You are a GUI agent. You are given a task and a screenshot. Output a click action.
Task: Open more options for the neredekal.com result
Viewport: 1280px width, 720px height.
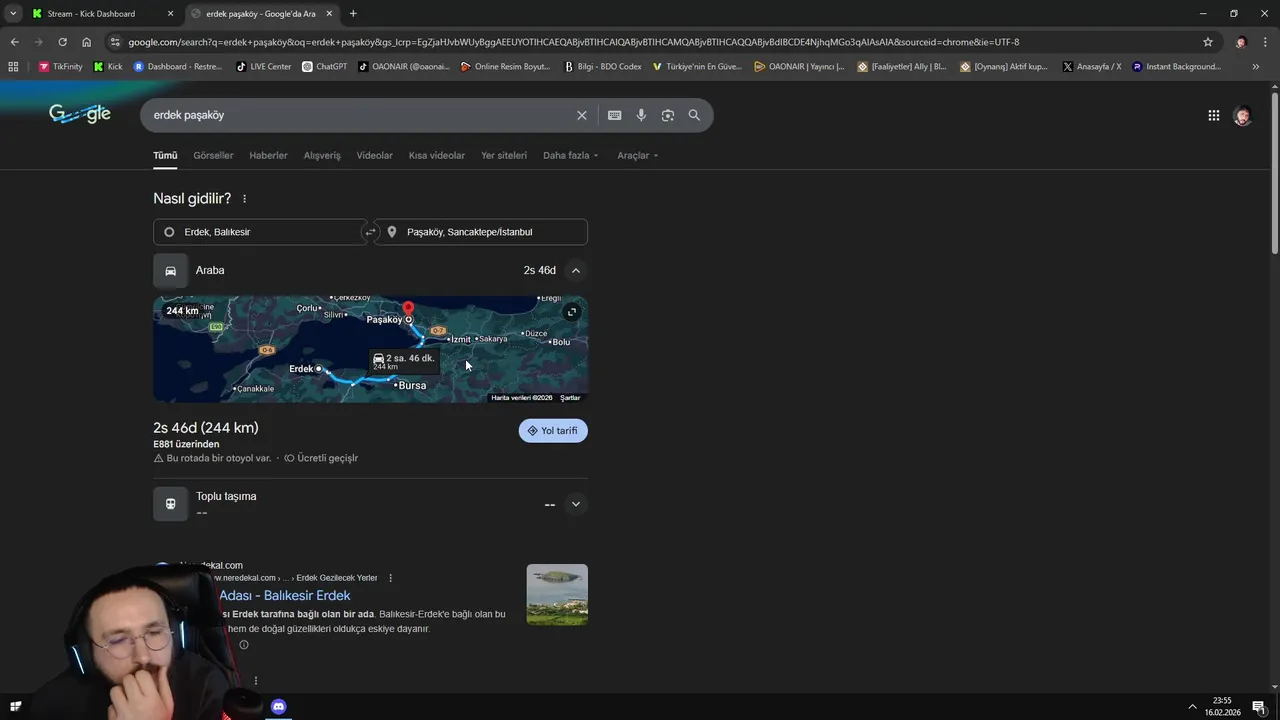tap(390, 578)
